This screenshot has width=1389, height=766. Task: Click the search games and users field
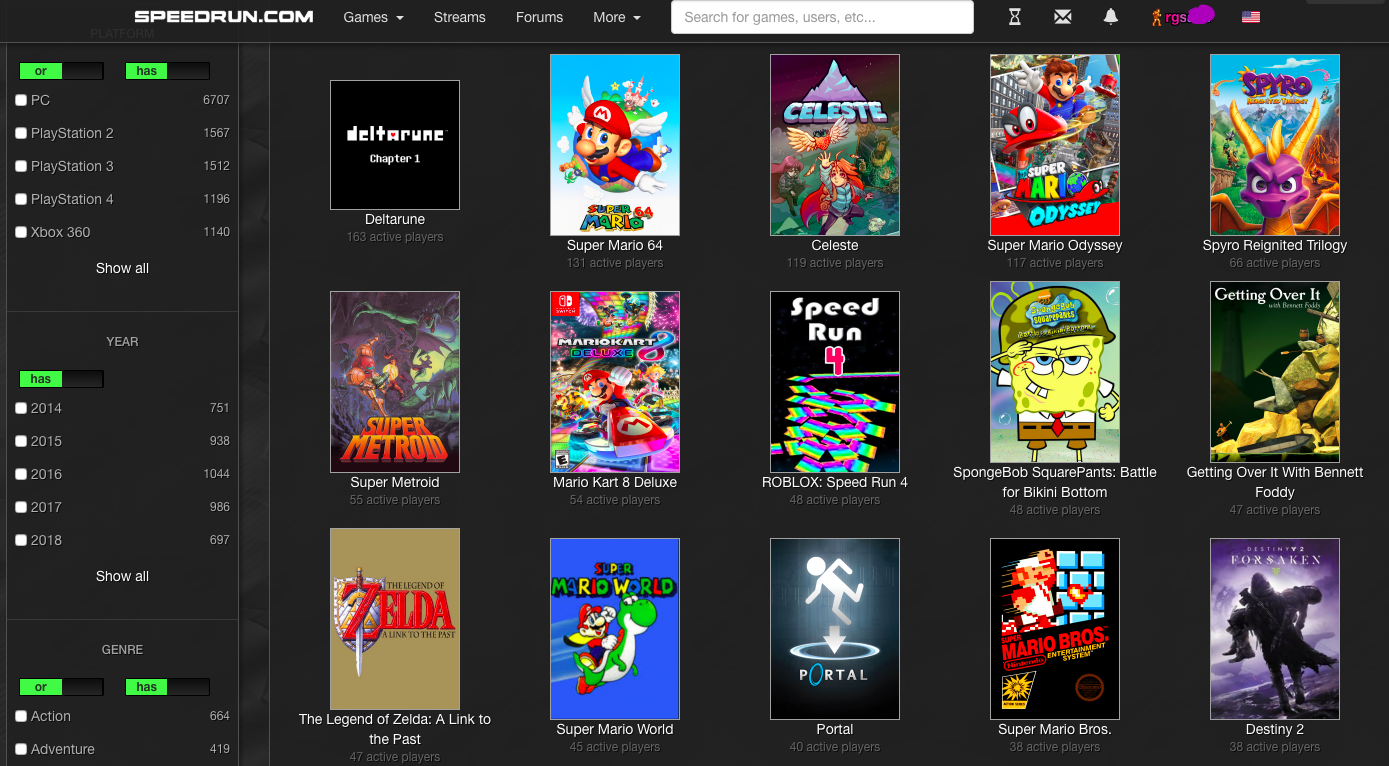click(821, 17)
